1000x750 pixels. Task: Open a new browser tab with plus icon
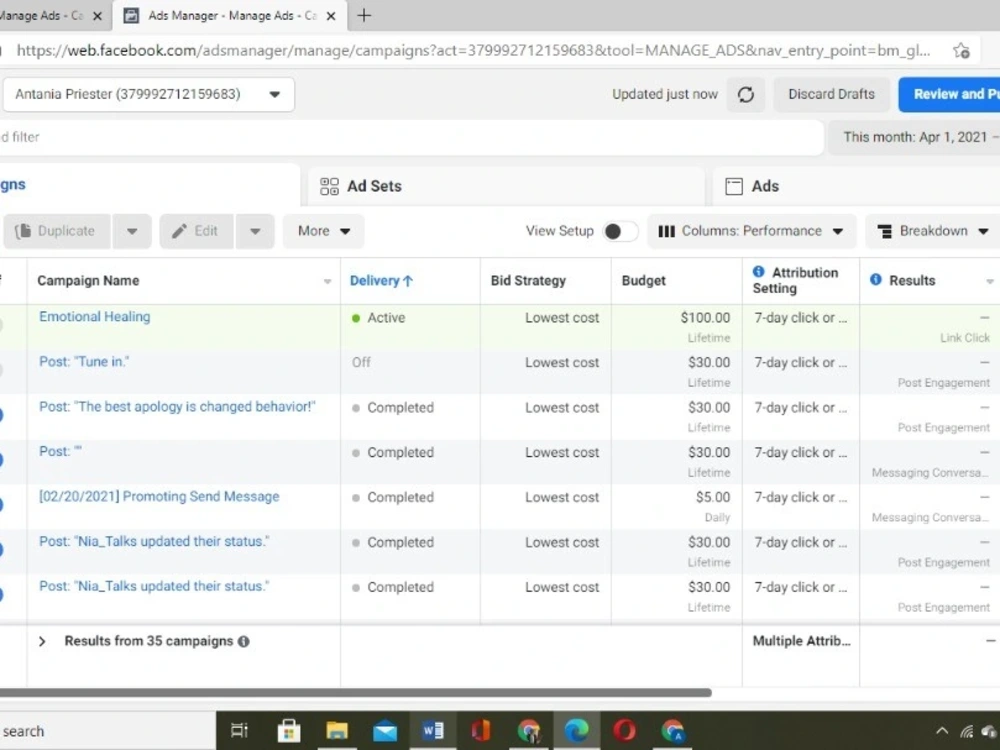(364, 15)
